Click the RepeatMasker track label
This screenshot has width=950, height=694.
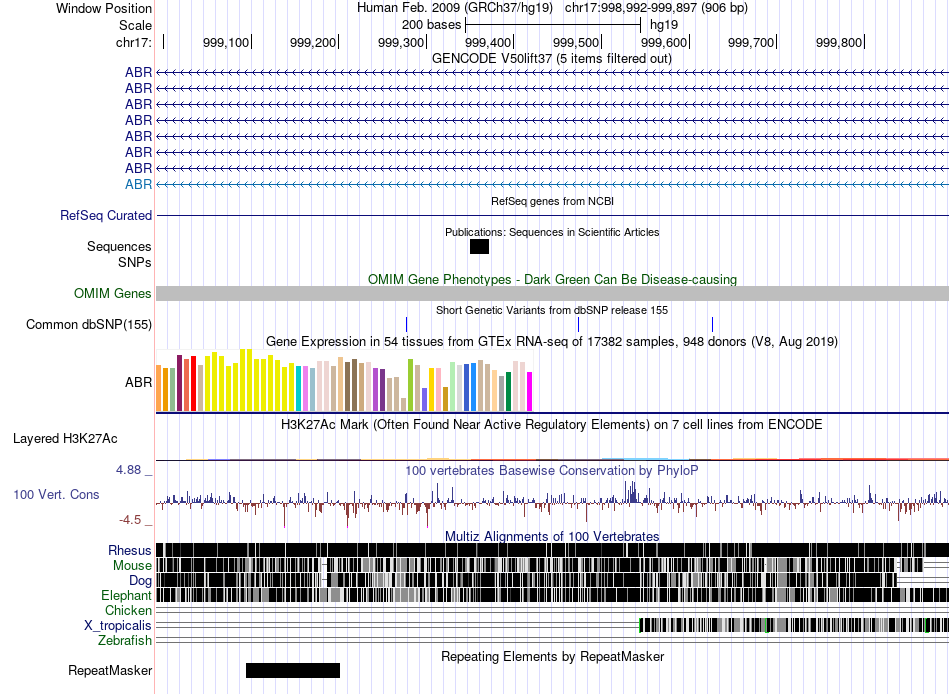(x=110, y=670)
